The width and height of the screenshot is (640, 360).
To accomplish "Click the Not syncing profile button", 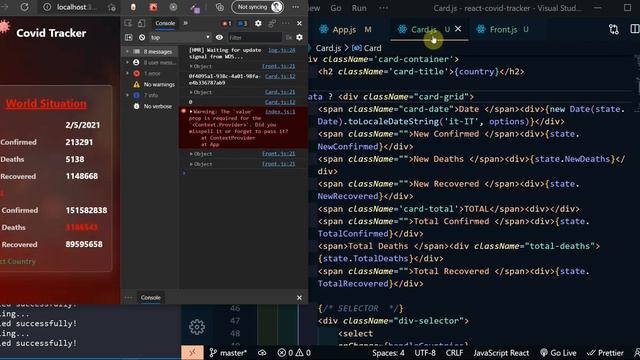I will [x=258, y=7].
